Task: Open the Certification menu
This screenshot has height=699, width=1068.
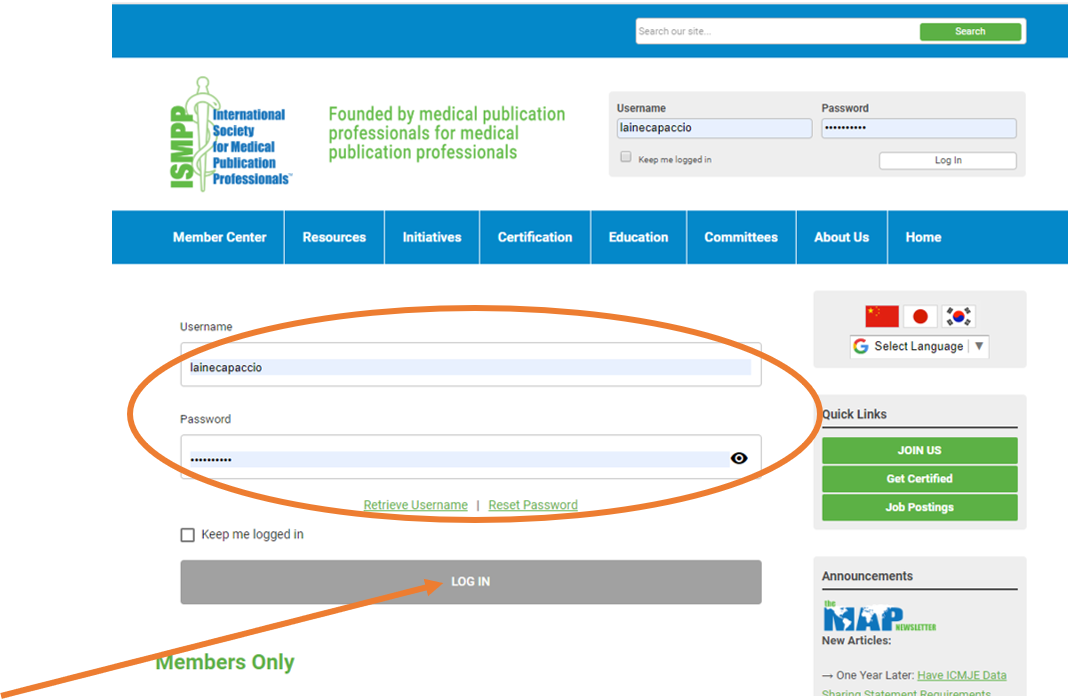Action: (535, 237)
